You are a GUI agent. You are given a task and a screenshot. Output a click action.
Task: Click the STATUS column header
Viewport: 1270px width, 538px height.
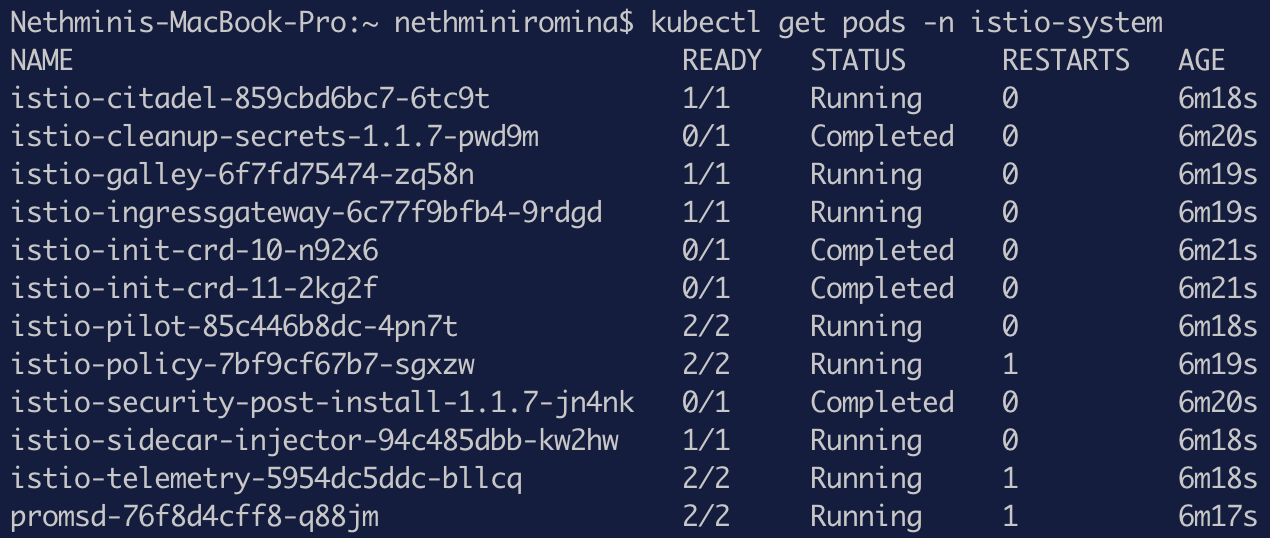[858, 61]
